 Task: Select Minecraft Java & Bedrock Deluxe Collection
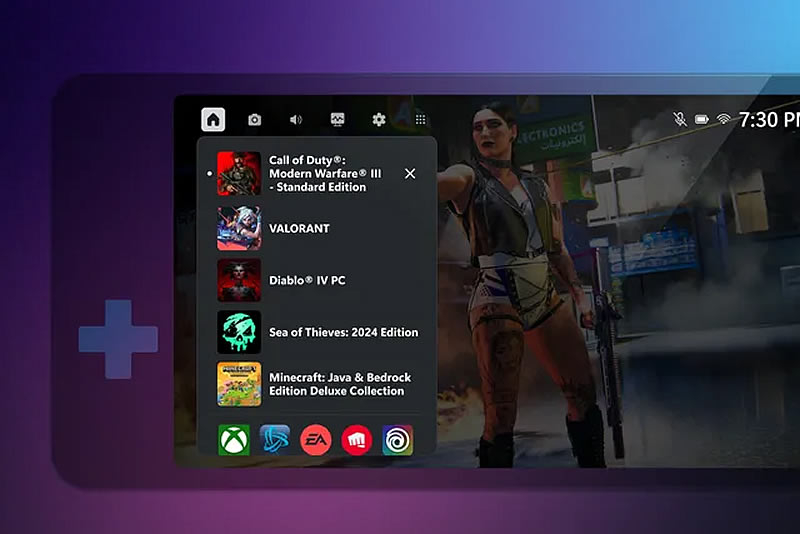pyautogui.click(x=339, y=385)
